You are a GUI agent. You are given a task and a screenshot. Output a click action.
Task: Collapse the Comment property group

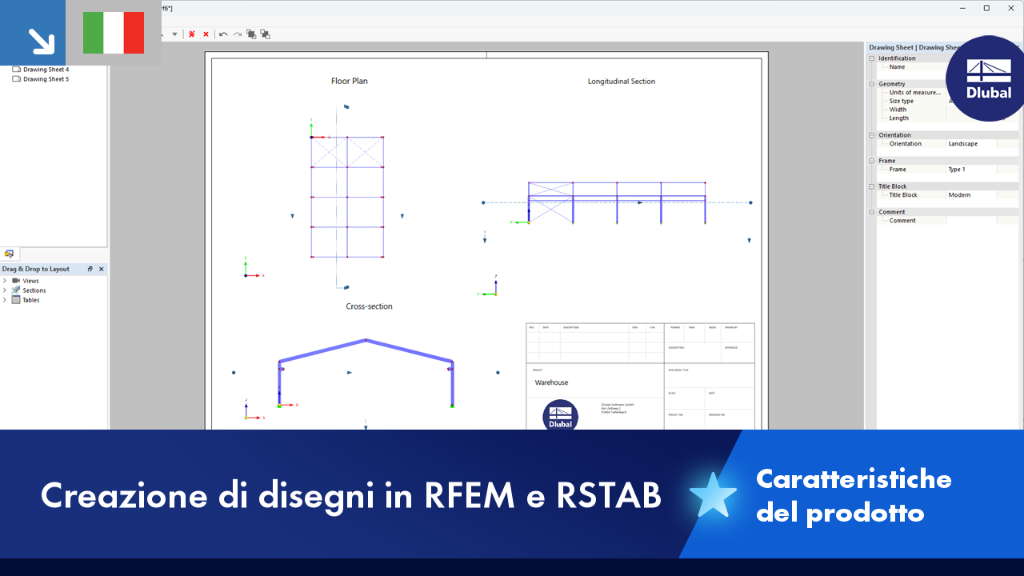coord(872,212)
